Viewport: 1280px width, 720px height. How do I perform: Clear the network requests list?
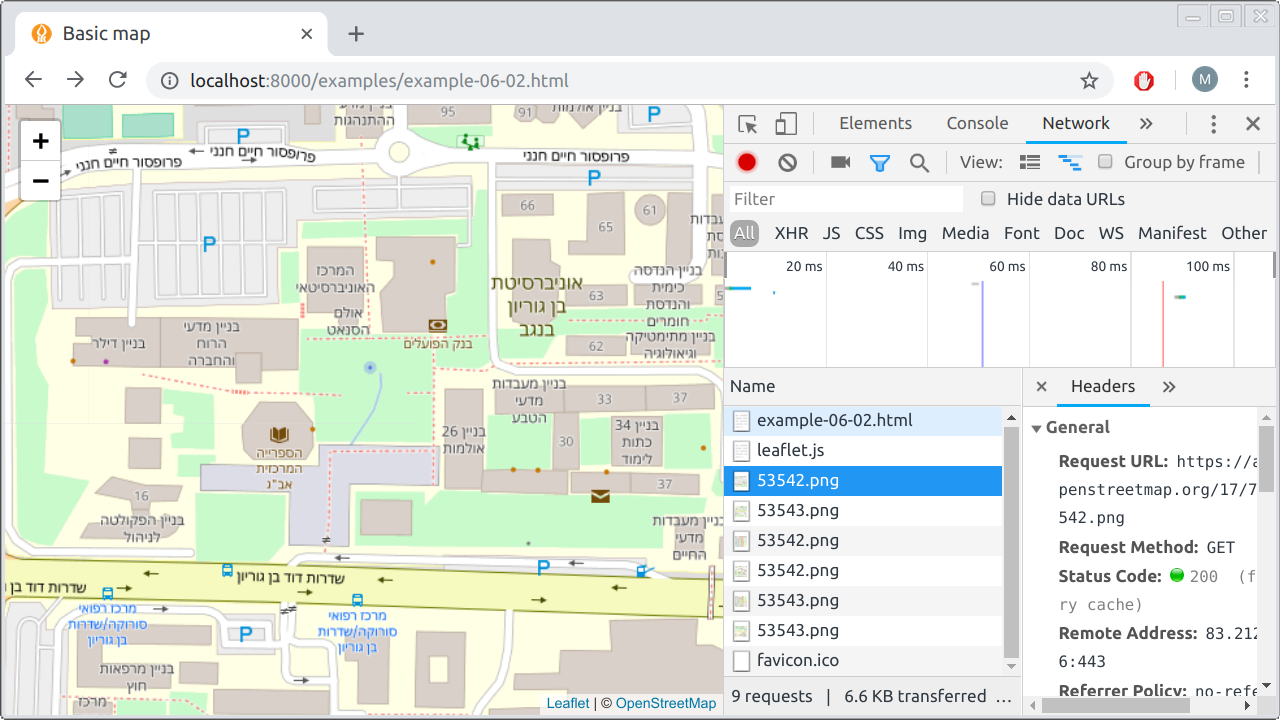tap(787, 162)
